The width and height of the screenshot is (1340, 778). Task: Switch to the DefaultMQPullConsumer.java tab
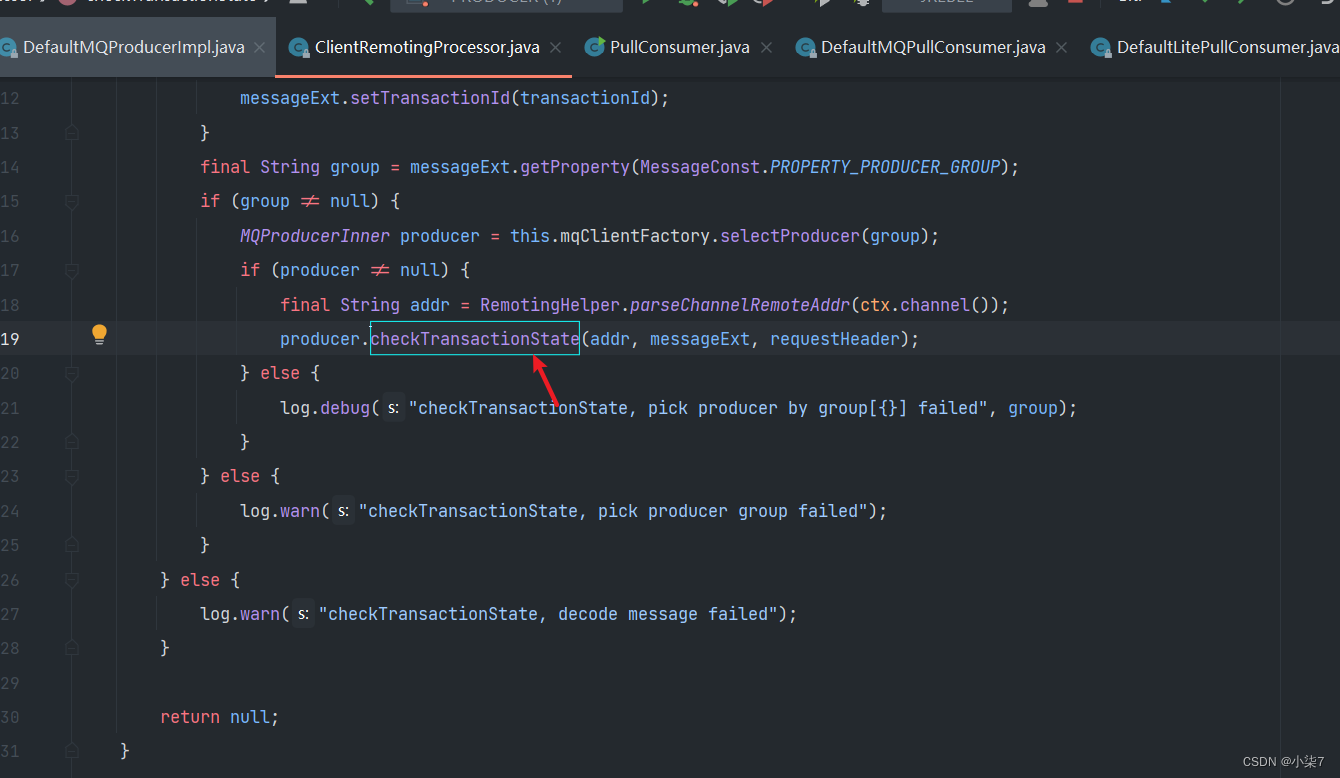pyautogui.click(x=930, y=47)
